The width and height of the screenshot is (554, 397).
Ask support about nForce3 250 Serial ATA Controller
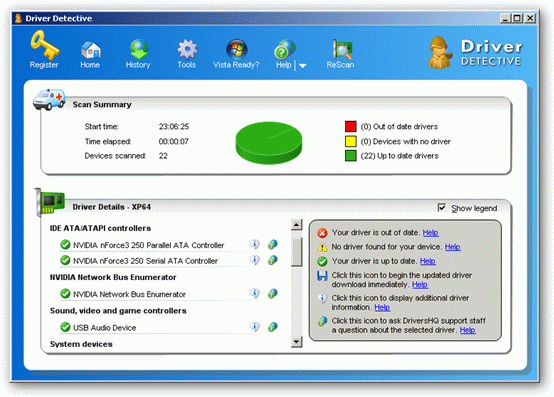(x=272, y=260)
